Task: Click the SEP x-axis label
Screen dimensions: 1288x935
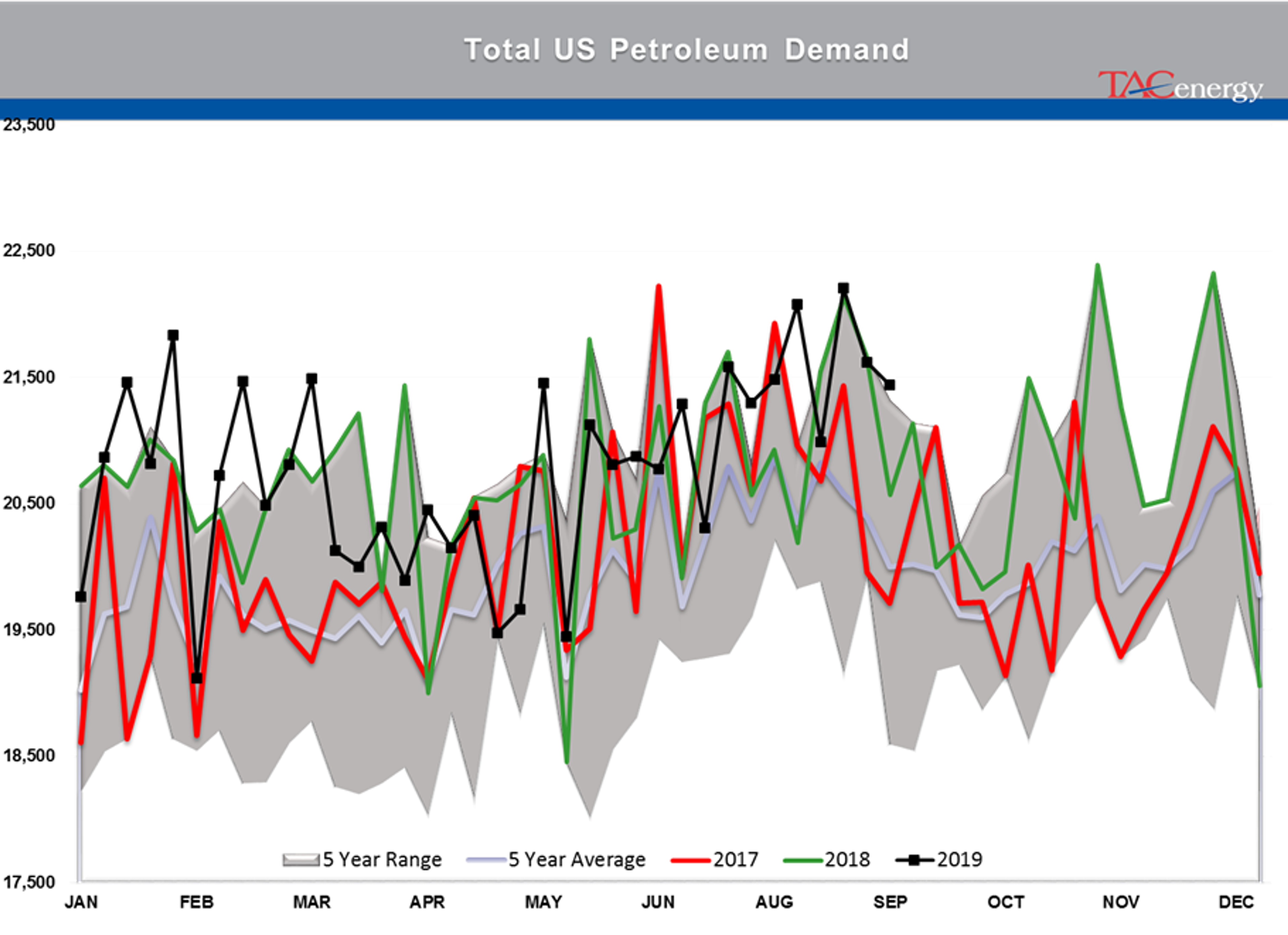Action: tap(890, 902)
